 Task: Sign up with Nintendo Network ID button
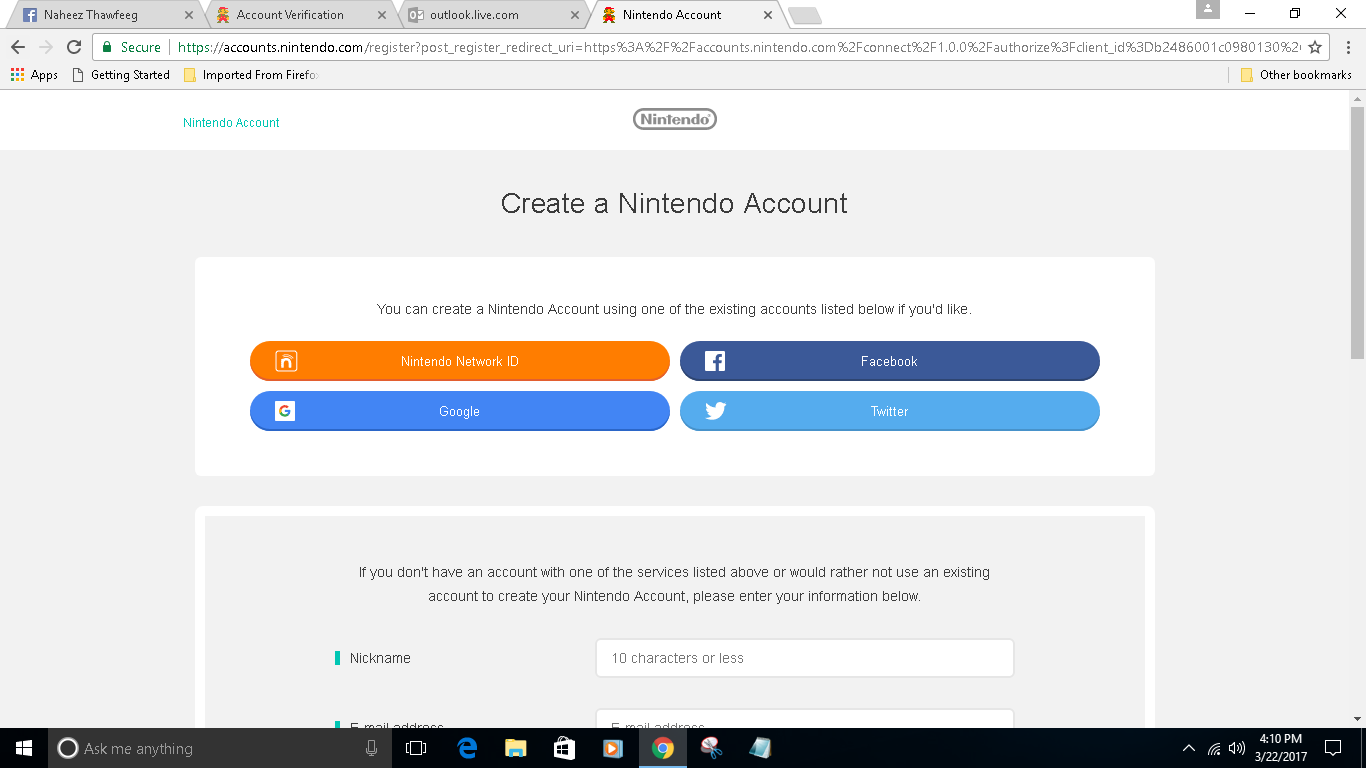460,361
